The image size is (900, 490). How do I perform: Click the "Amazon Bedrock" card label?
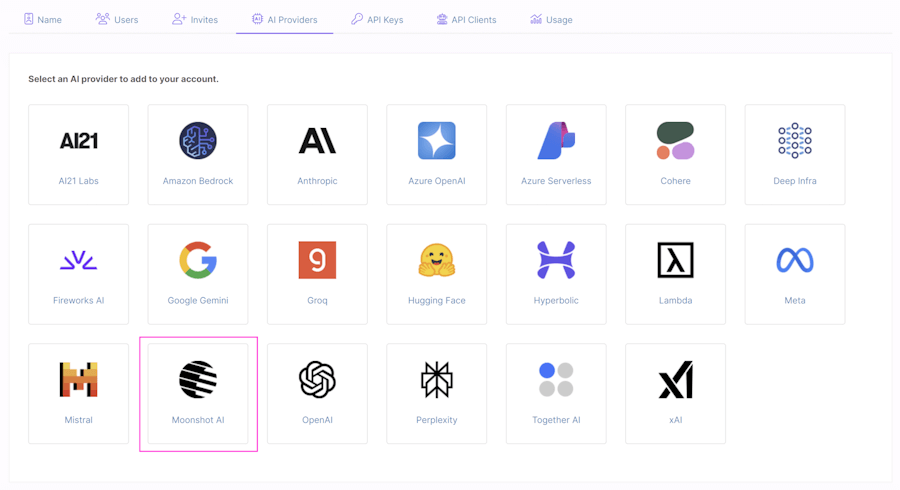pyautogui.click(x=198, y=181)
